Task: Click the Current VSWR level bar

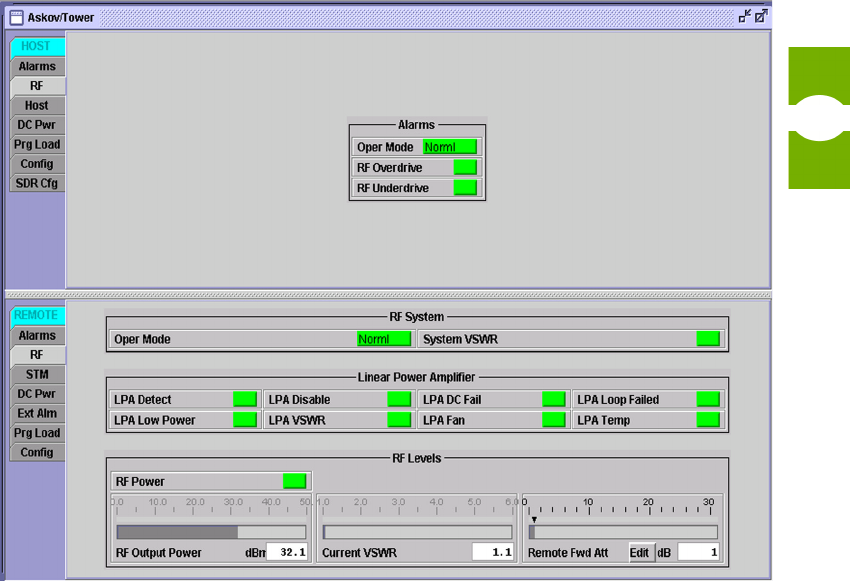Action: click(417, 532)
